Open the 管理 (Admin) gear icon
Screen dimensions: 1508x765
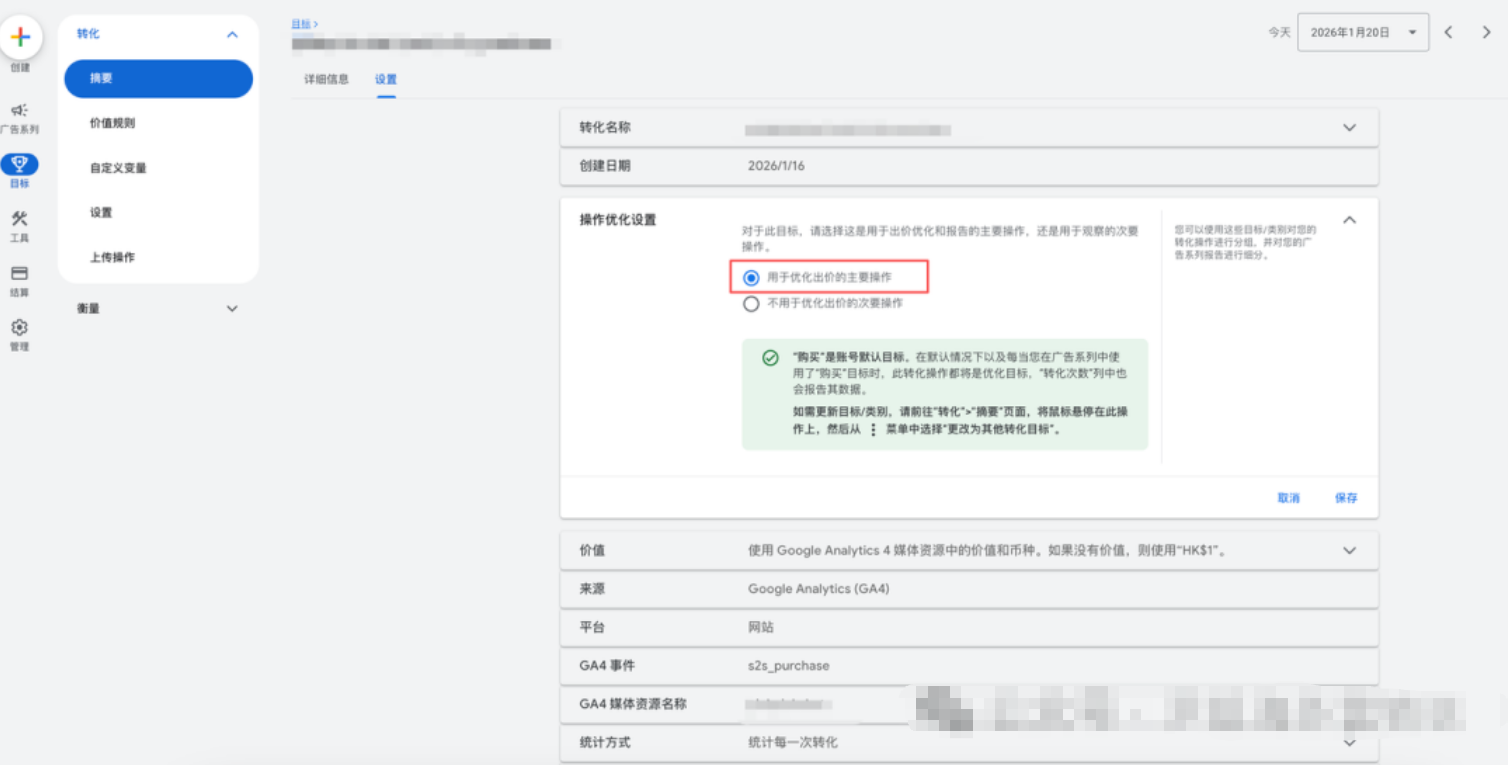tap(19, 330)
